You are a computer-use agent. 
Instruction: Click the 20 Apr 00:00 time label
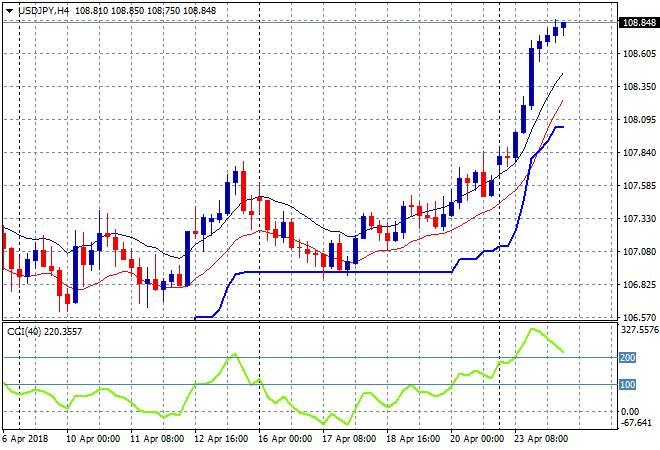point(477,439)
